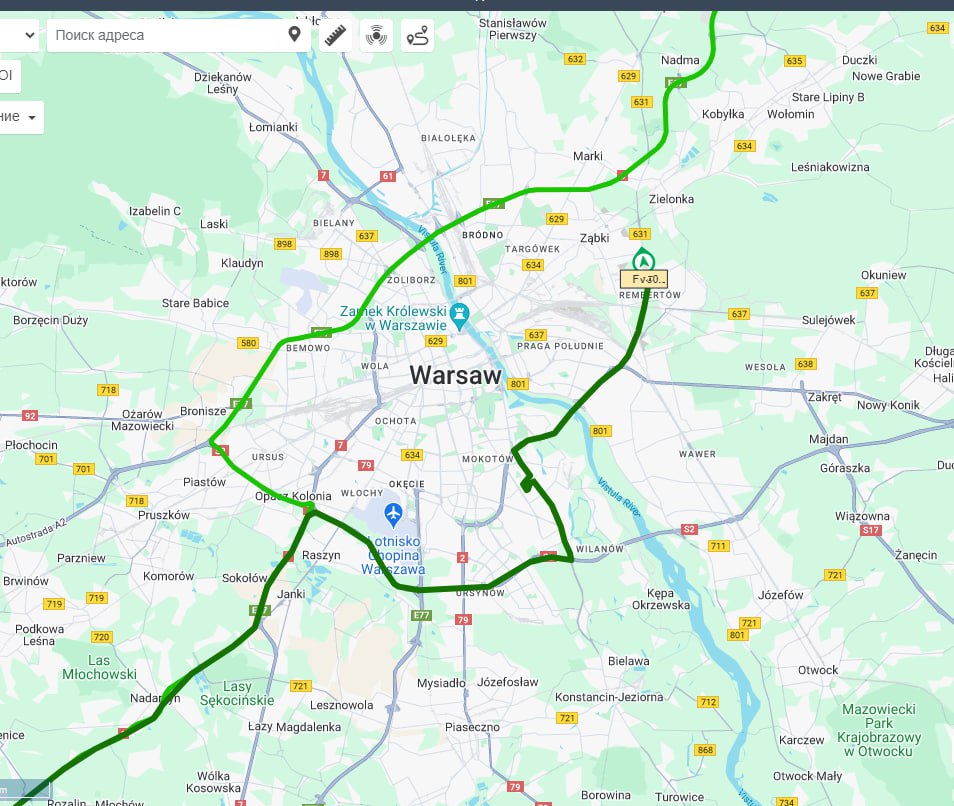Image resolution: width=954 pixels, height=806 pixels.
Task: Open the route builder tool
Action: (x=417, y=36)
